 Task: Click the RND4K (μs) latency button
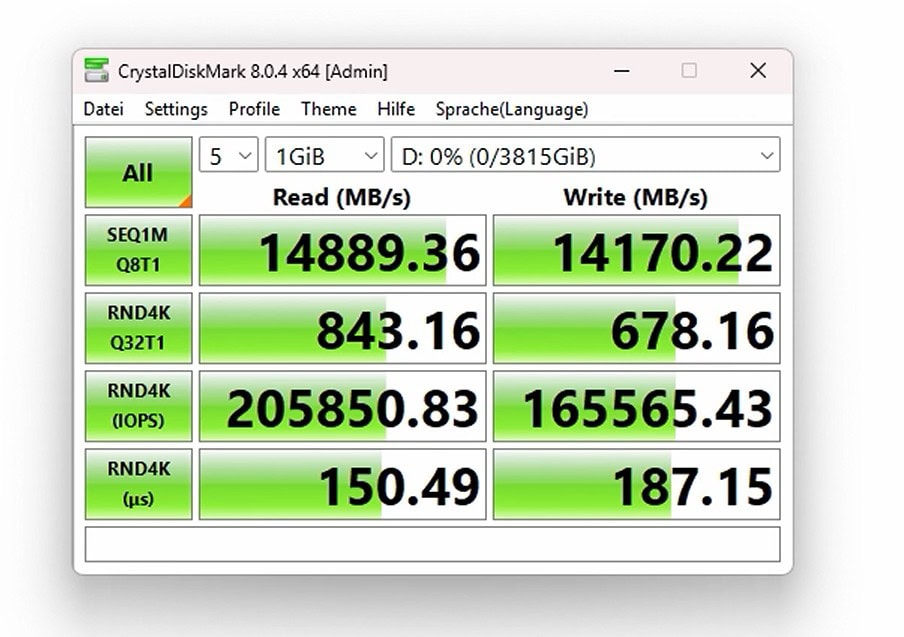[x=138, y=484]
